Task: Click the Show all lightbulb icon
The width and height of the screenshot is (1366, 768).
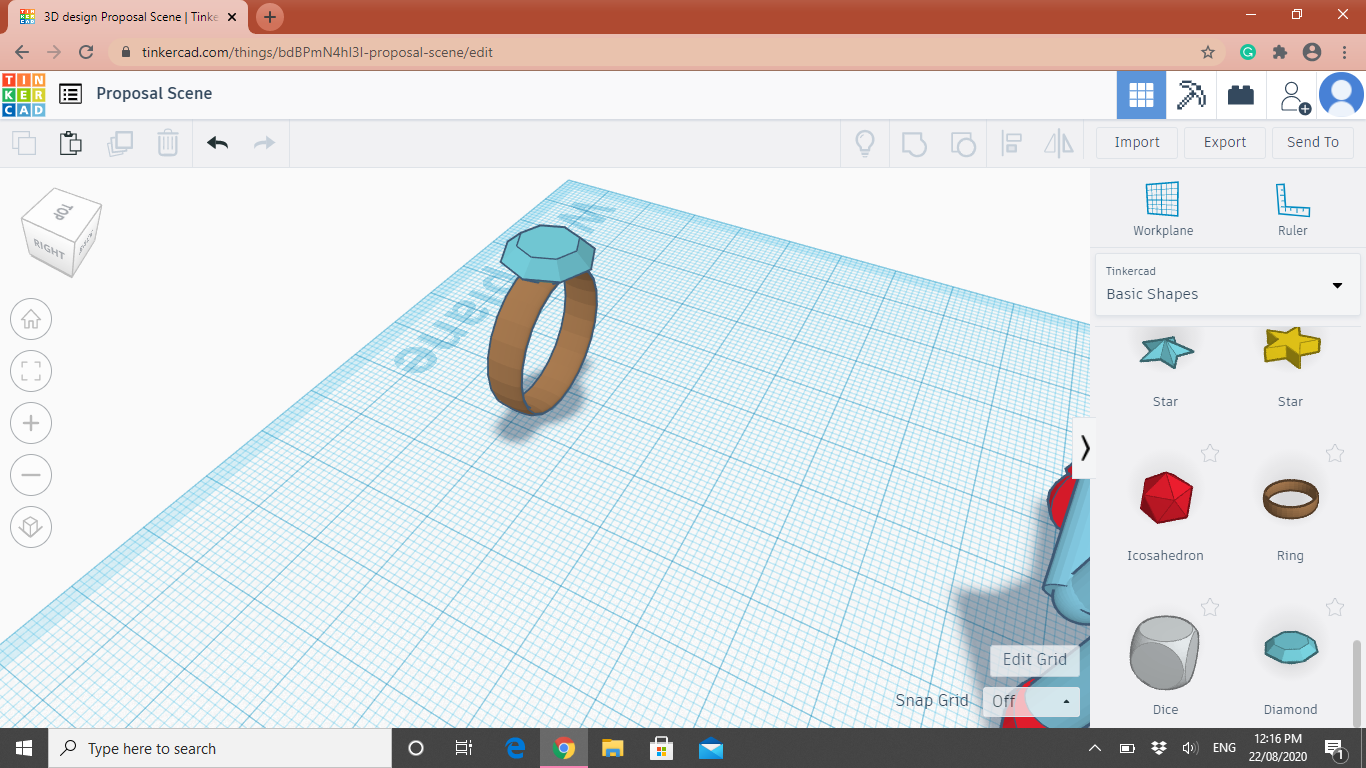Action: (x=865, y=143)
